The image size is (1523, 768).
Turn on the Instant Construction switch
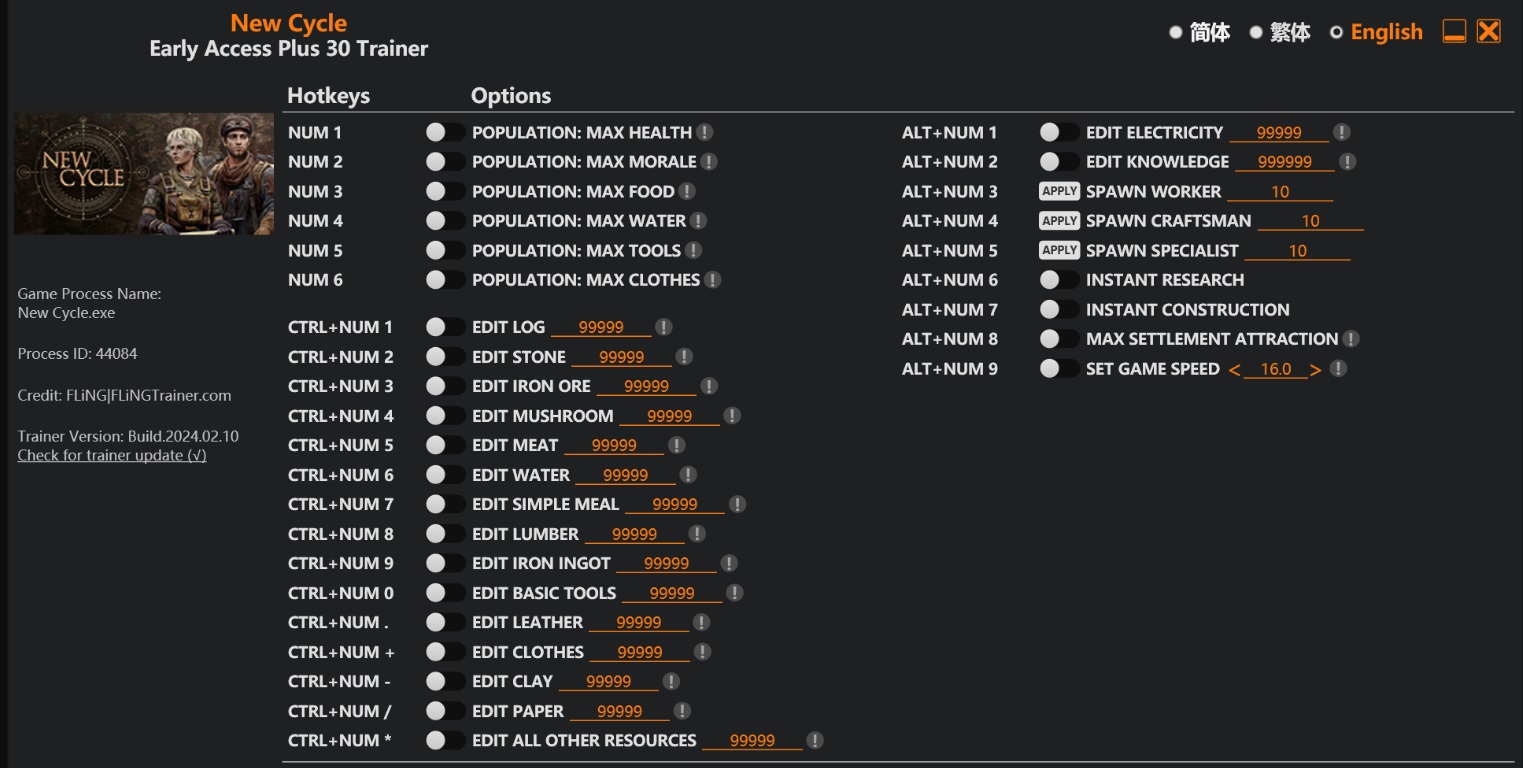click(1058, 310)
